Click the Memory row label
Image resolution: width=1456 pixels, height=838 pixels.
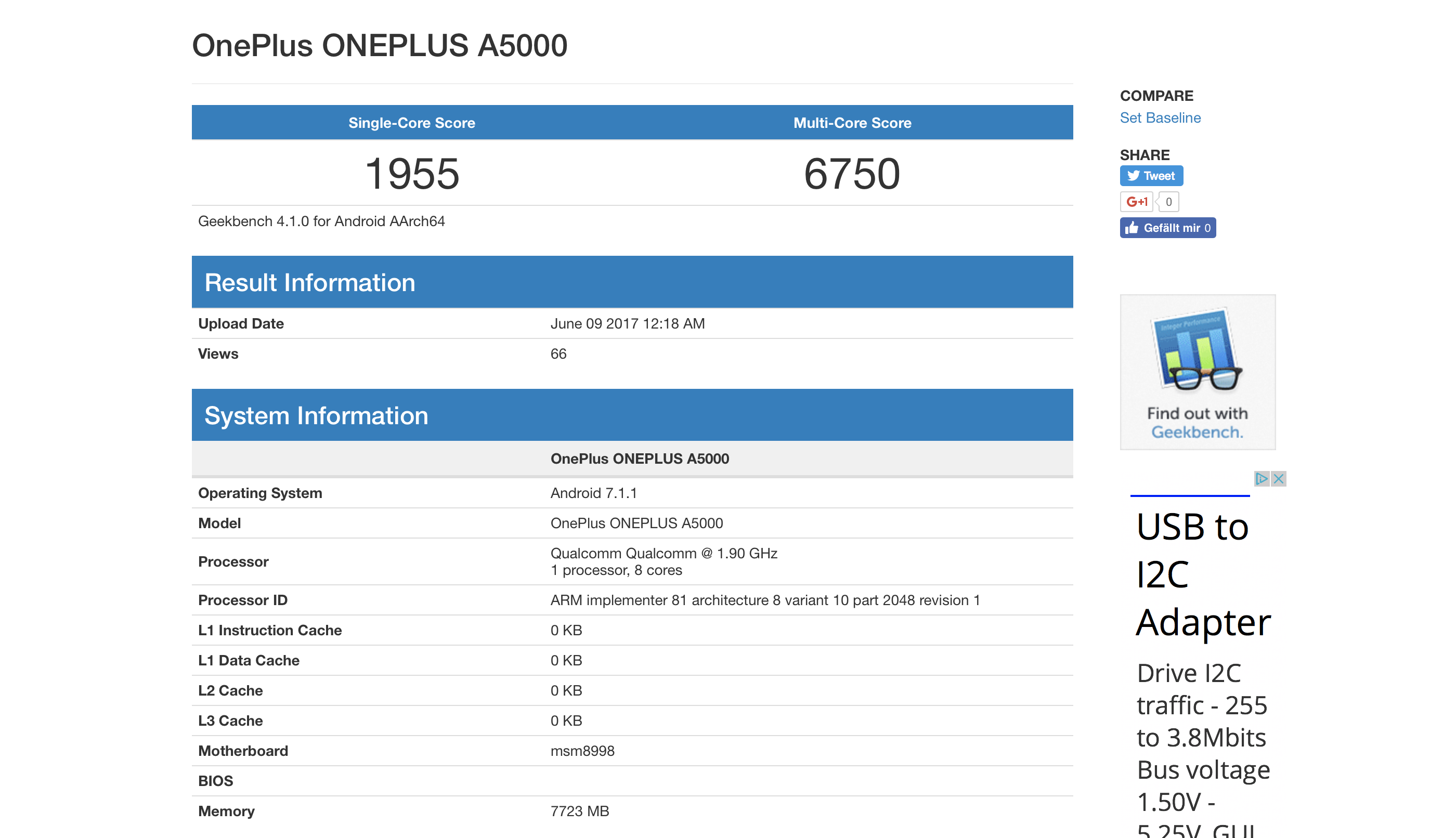pos(226,811)
